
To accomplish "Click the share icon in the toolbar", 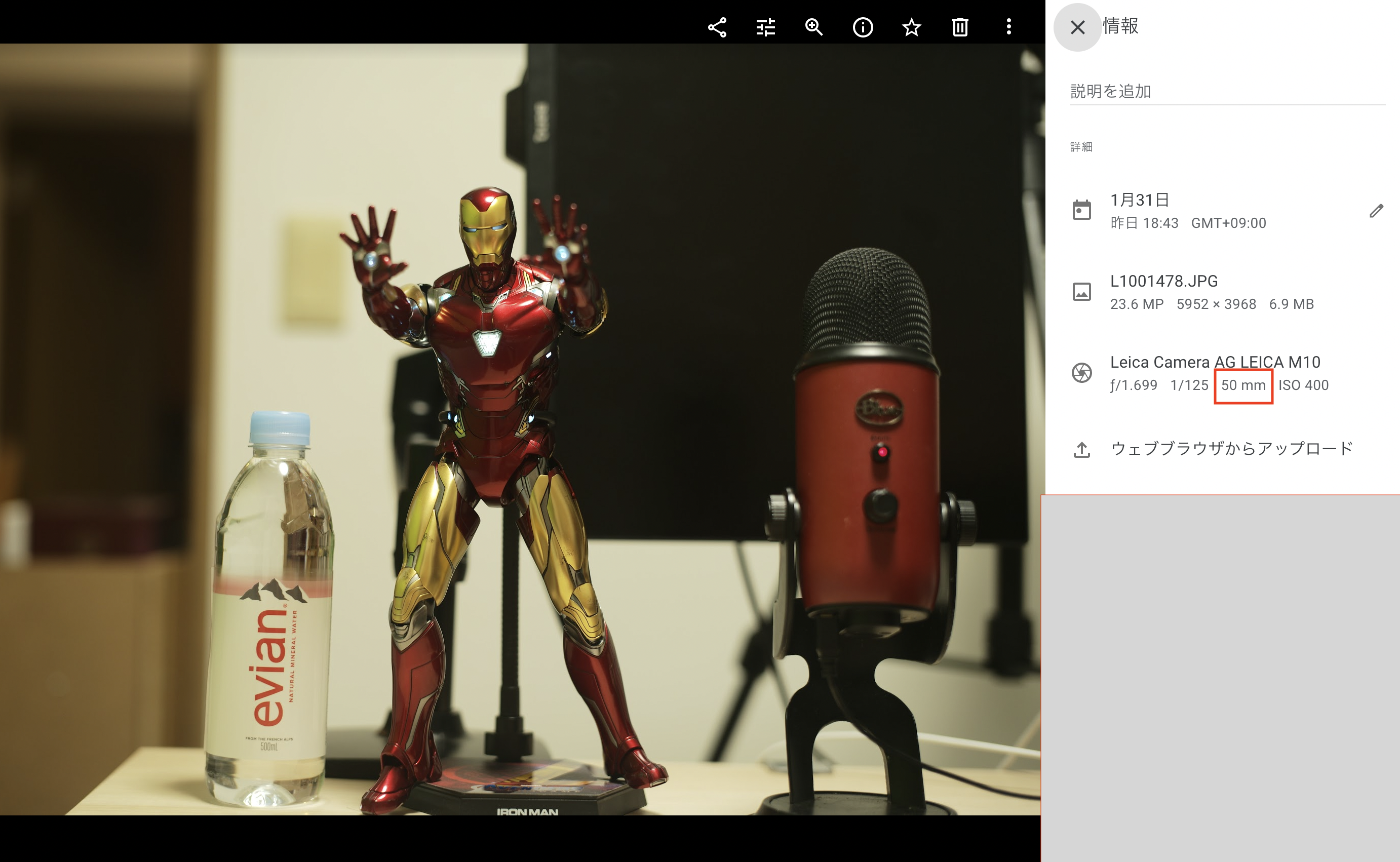I will click(x=717, y=27).
